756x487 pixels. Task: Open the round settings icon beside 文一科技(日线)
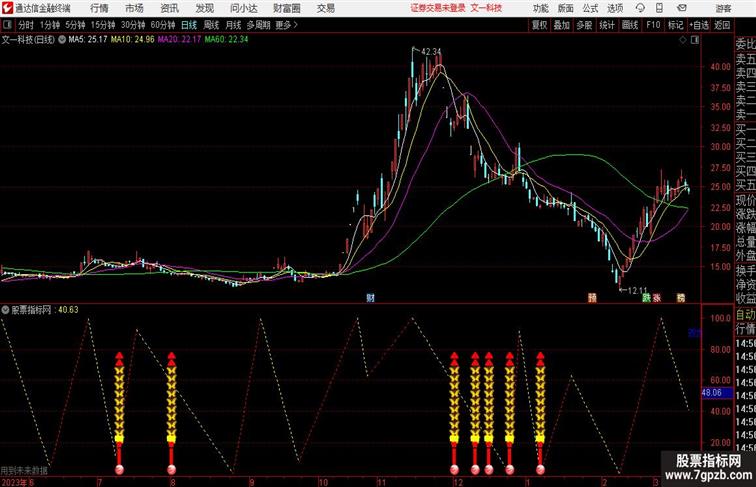[62, 40]
